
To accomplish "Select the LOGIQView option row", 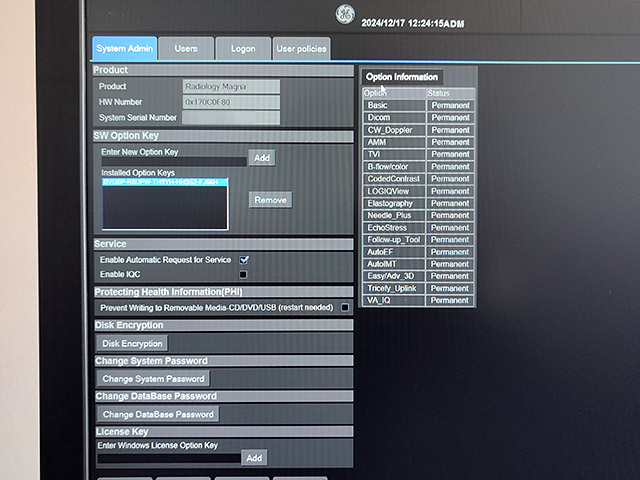I will (x=418, y=191).
